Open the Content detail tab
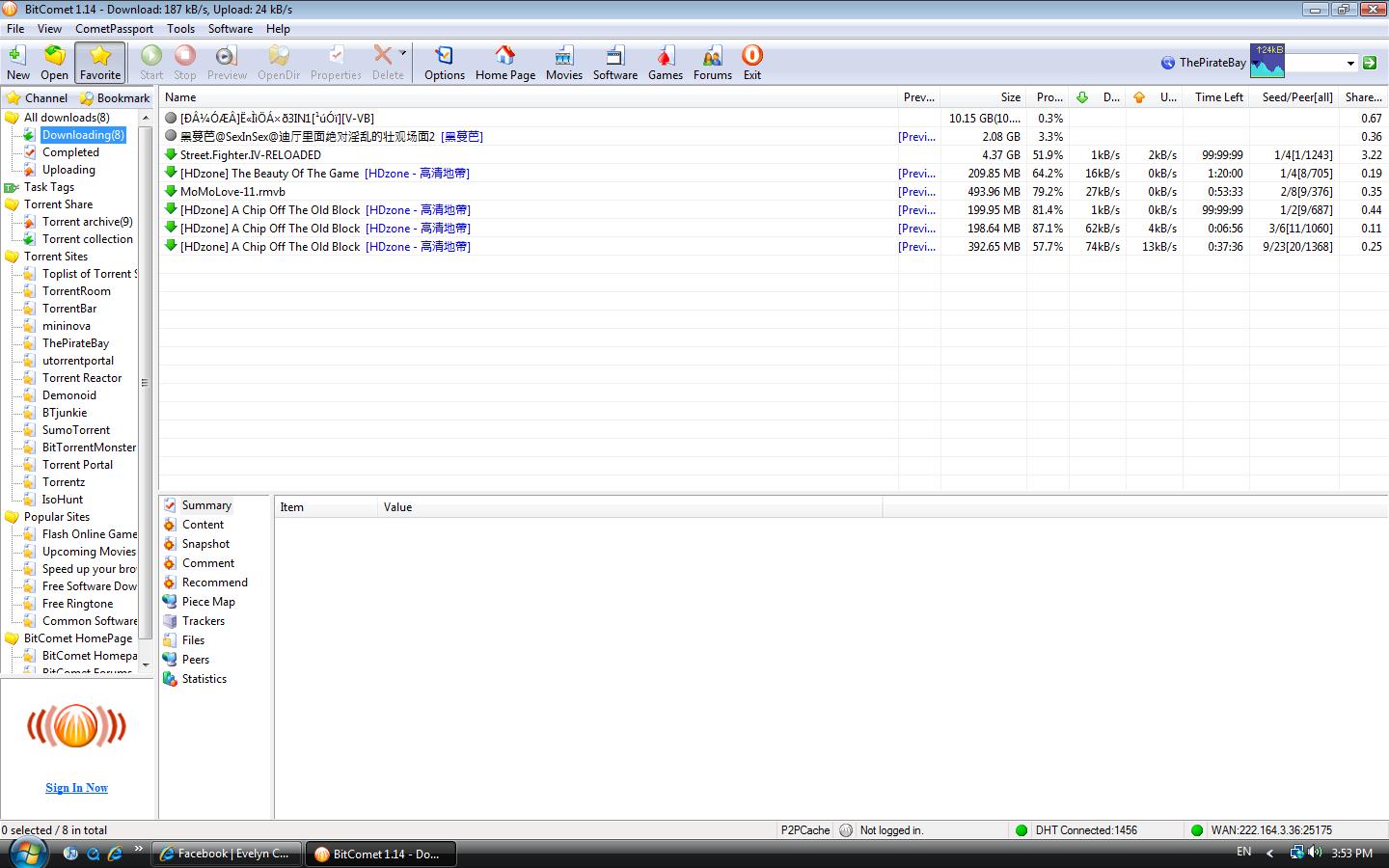 click(203, 525)
